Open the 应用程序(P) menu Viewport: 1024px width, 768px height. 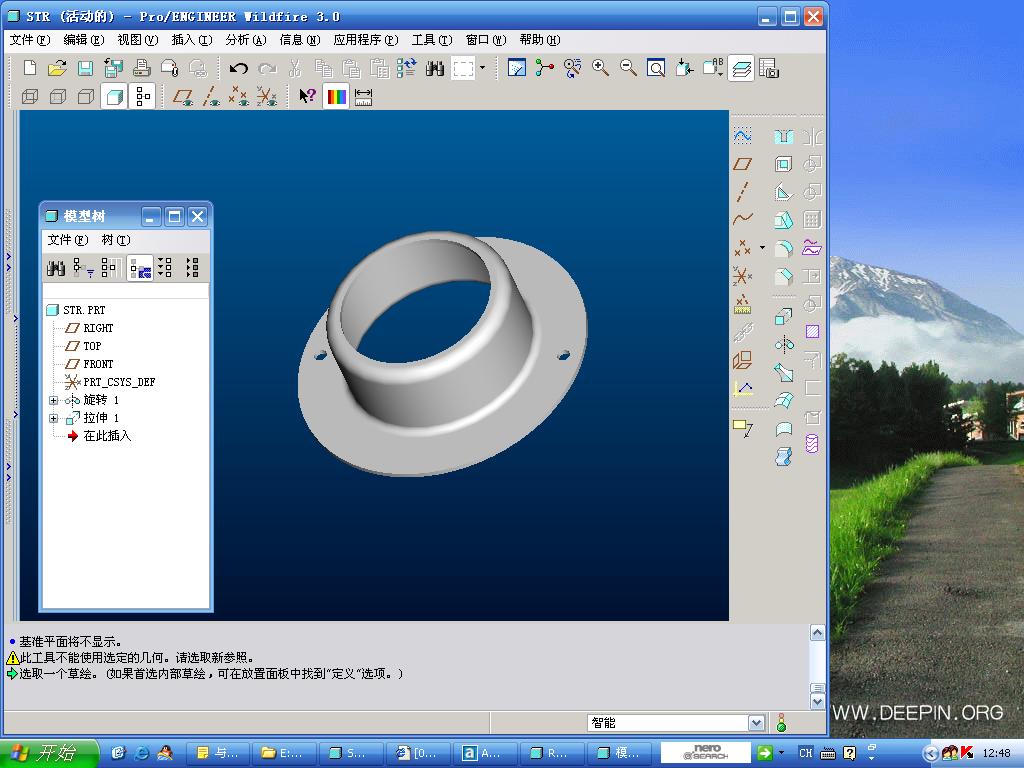tap(365, 40)
